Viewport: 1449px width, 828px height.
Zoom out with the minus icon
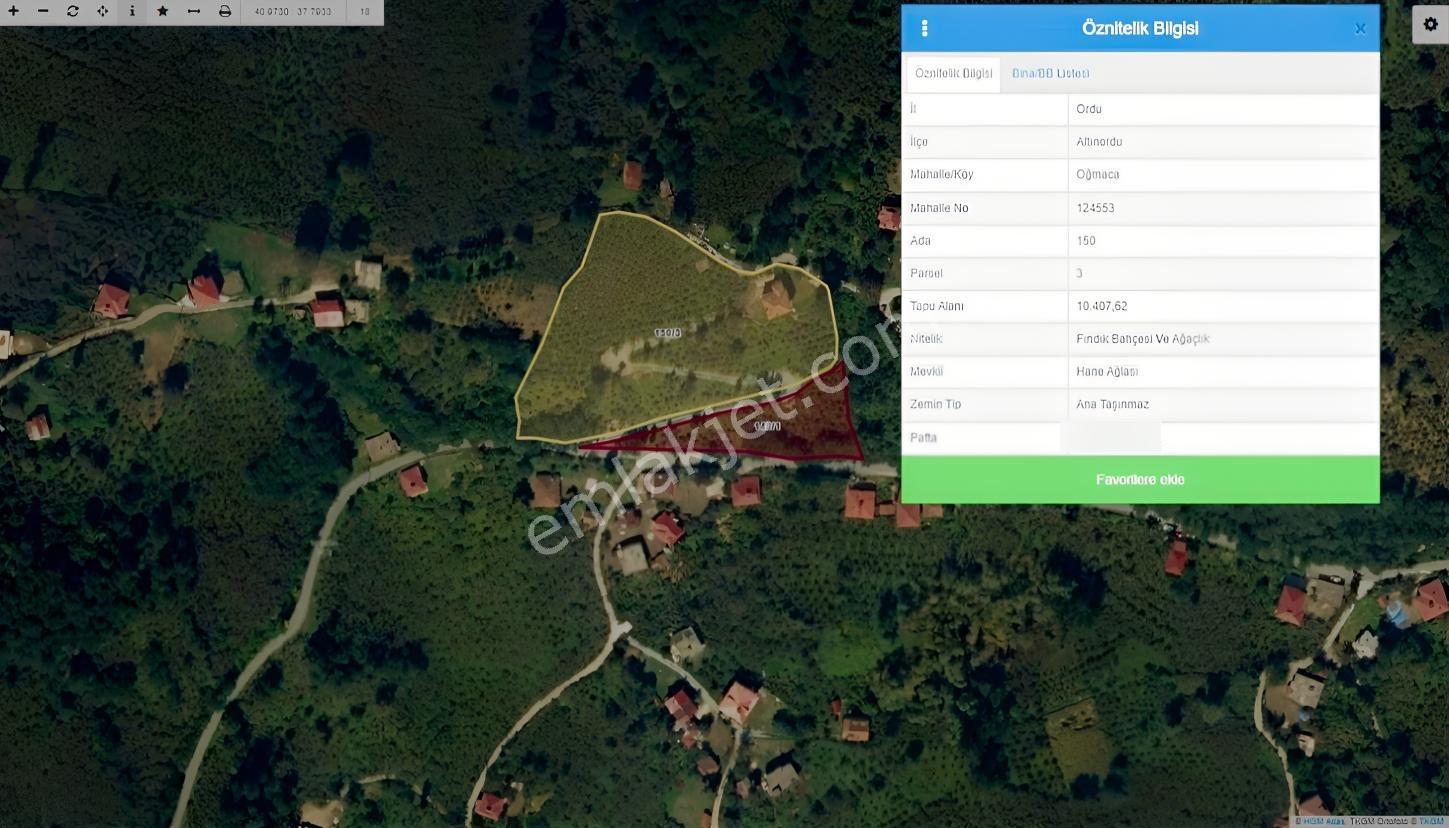[x=43, y=11]
